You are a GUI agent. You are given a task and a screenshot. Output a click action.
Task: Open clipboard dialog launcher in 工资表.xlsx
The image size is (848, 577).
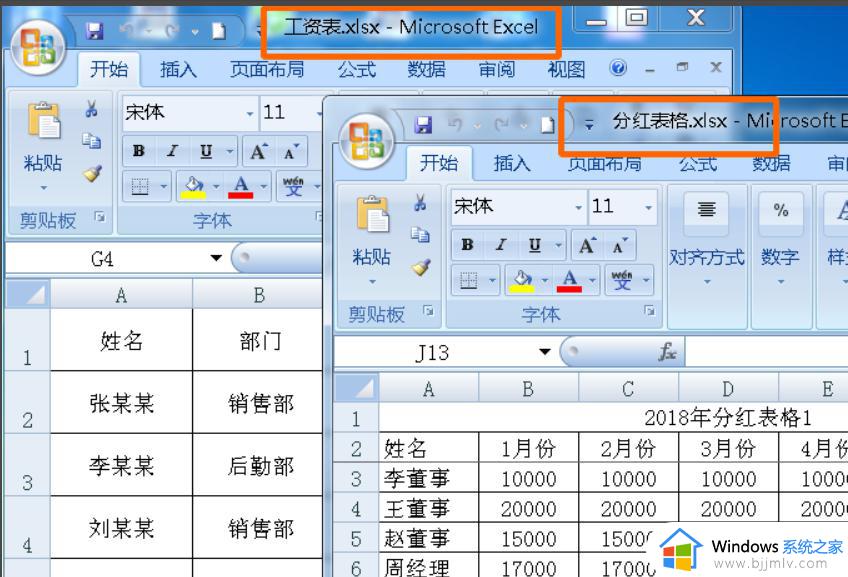click(100, 217)
